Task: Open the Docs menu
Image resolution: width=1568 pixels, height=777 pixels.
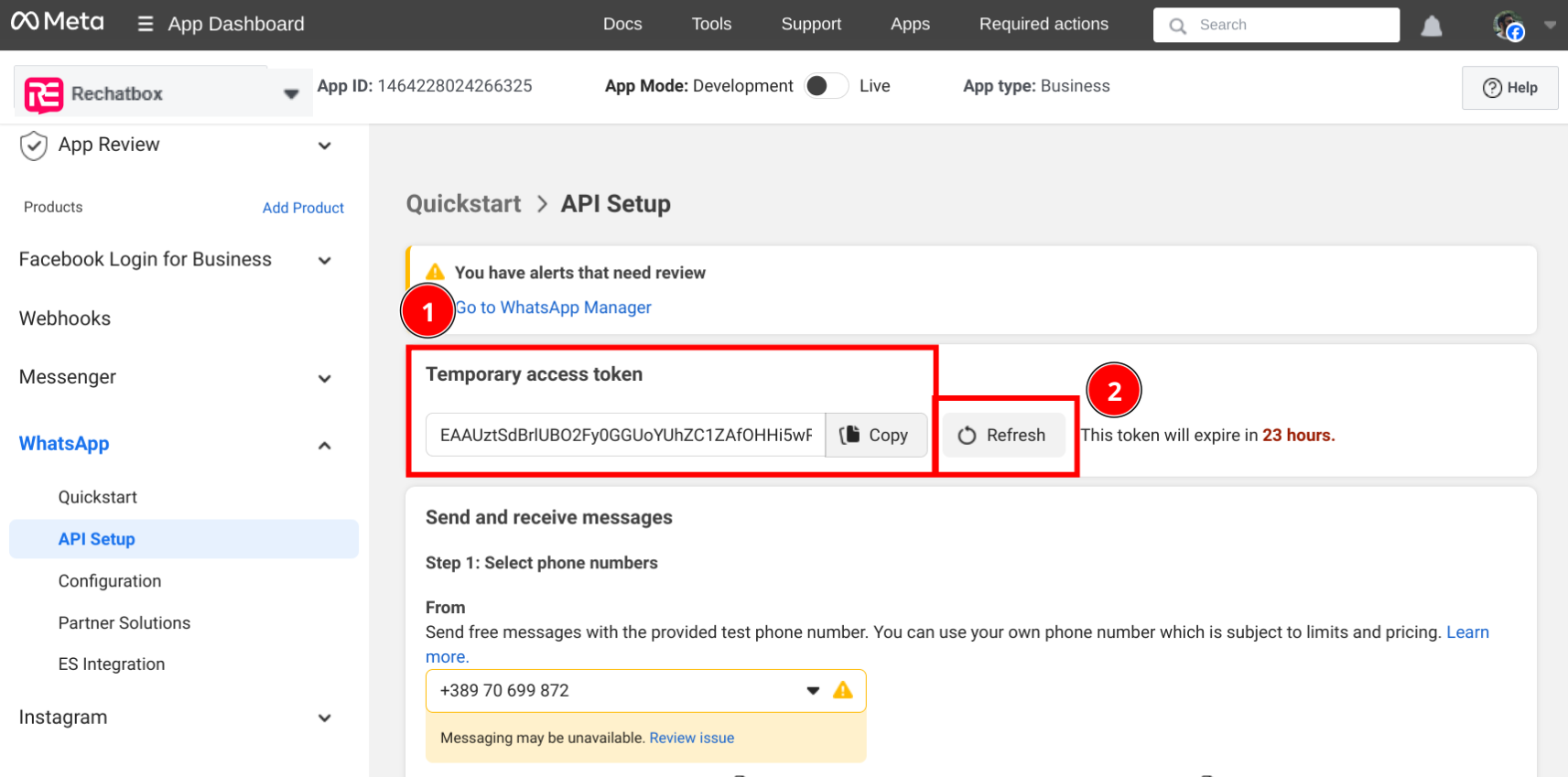Action: [622, 24]
